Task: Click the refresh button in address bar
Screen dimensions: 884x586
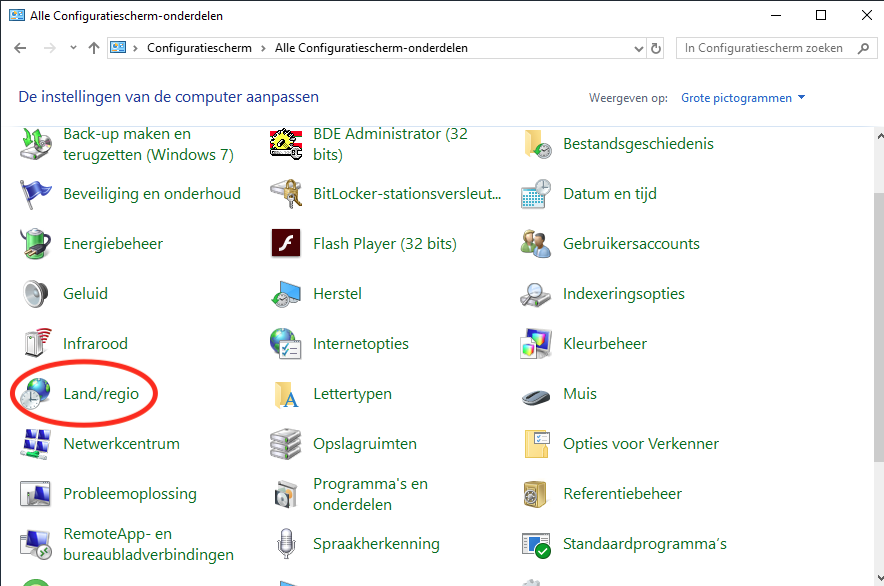Action: coord(656,48)
